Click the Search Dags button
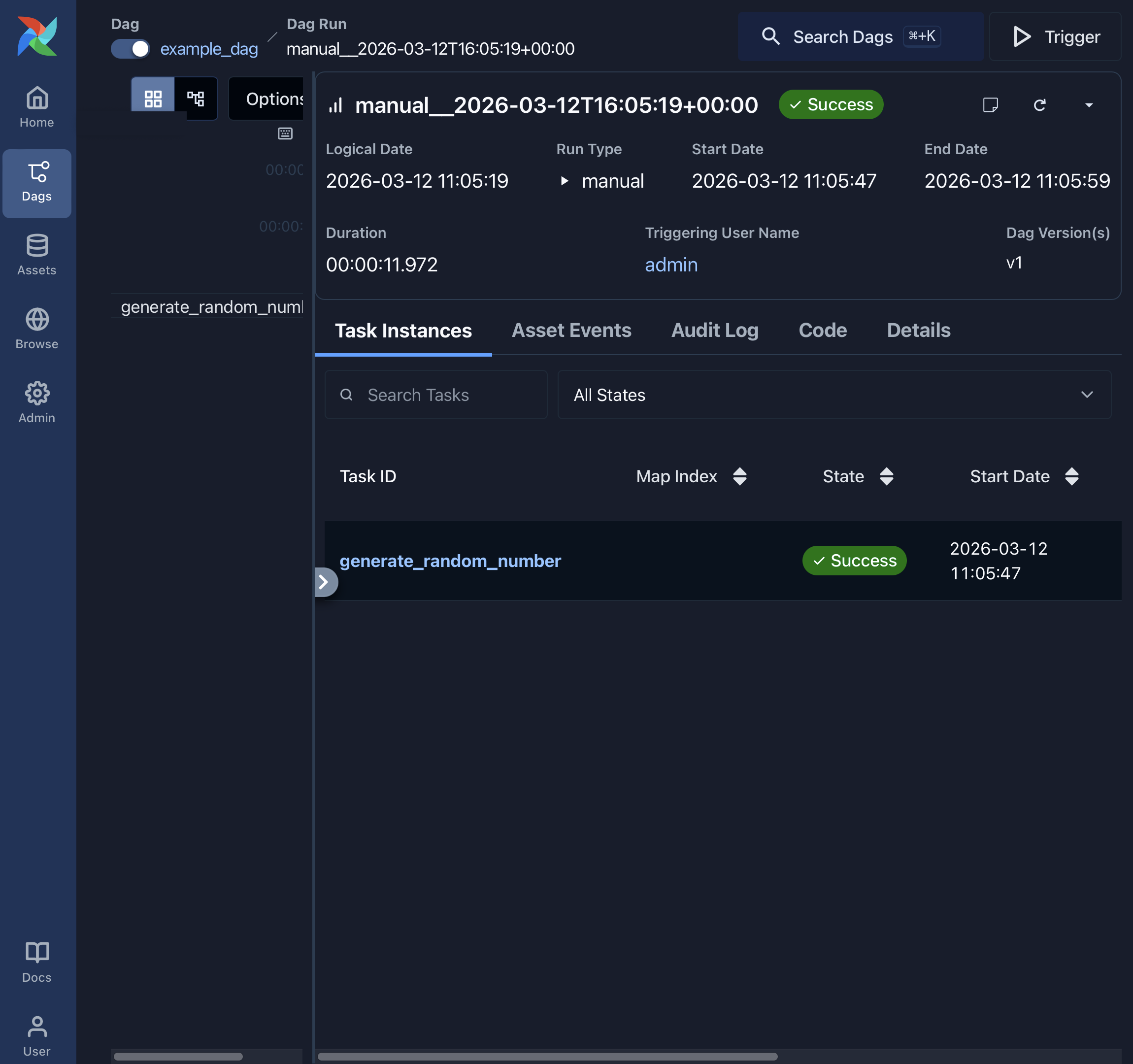Screen dimensions: 1133x1064 pyautogui.click(x=861, y=36)
